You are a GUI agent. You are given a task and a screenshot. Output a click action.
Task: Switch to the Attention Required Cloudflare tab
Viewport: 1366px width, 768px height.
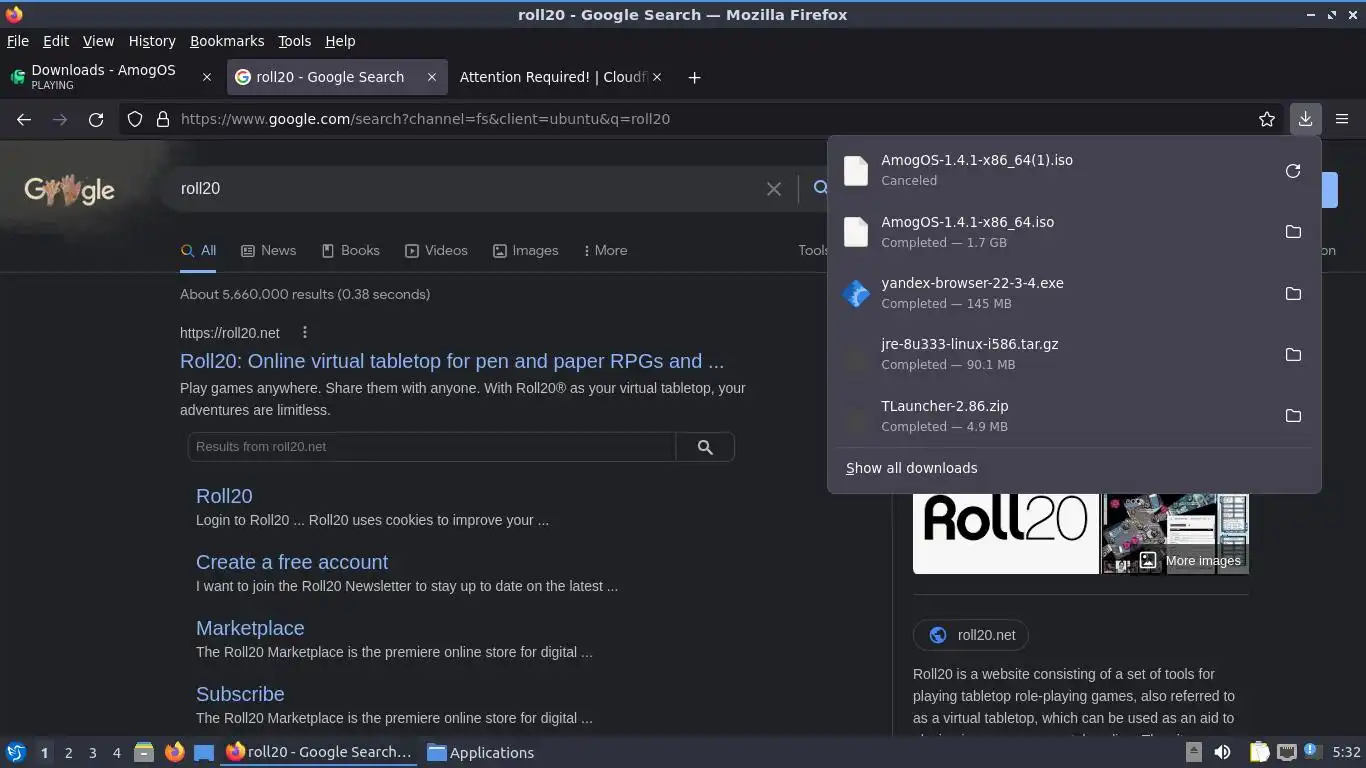pos(553,77)
